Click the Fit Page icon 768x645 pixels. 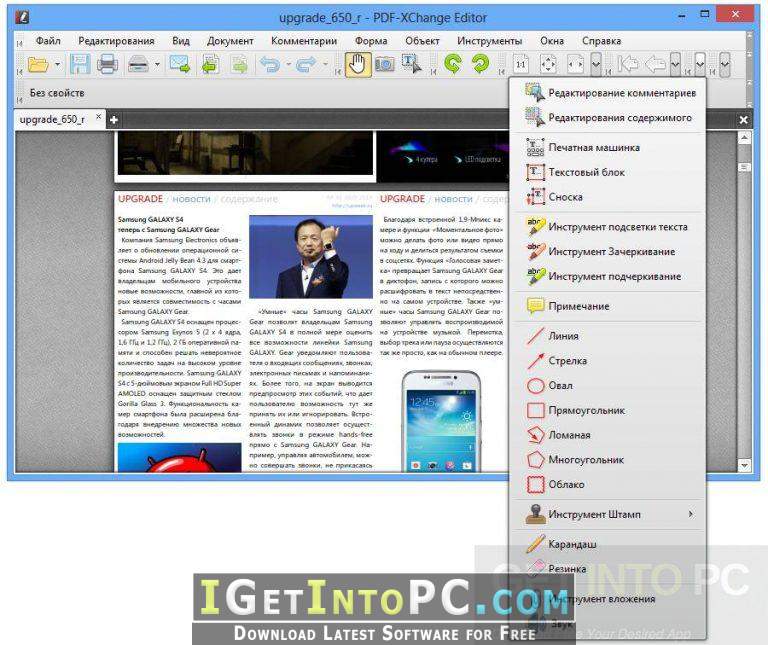tap(548, 64)
